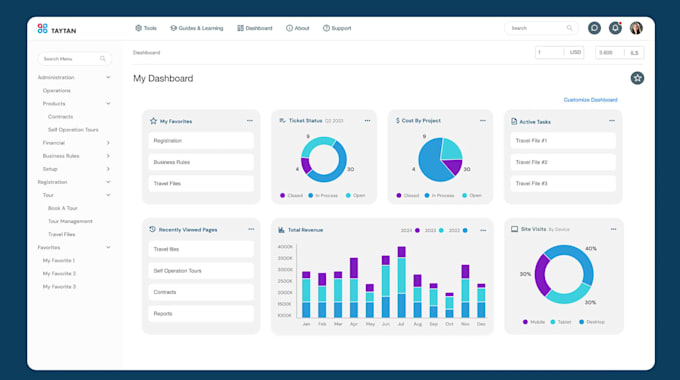Viewport: 680px width, 380px height.
Task: Open Registration in My Favorites
Action: pos(201,141)
